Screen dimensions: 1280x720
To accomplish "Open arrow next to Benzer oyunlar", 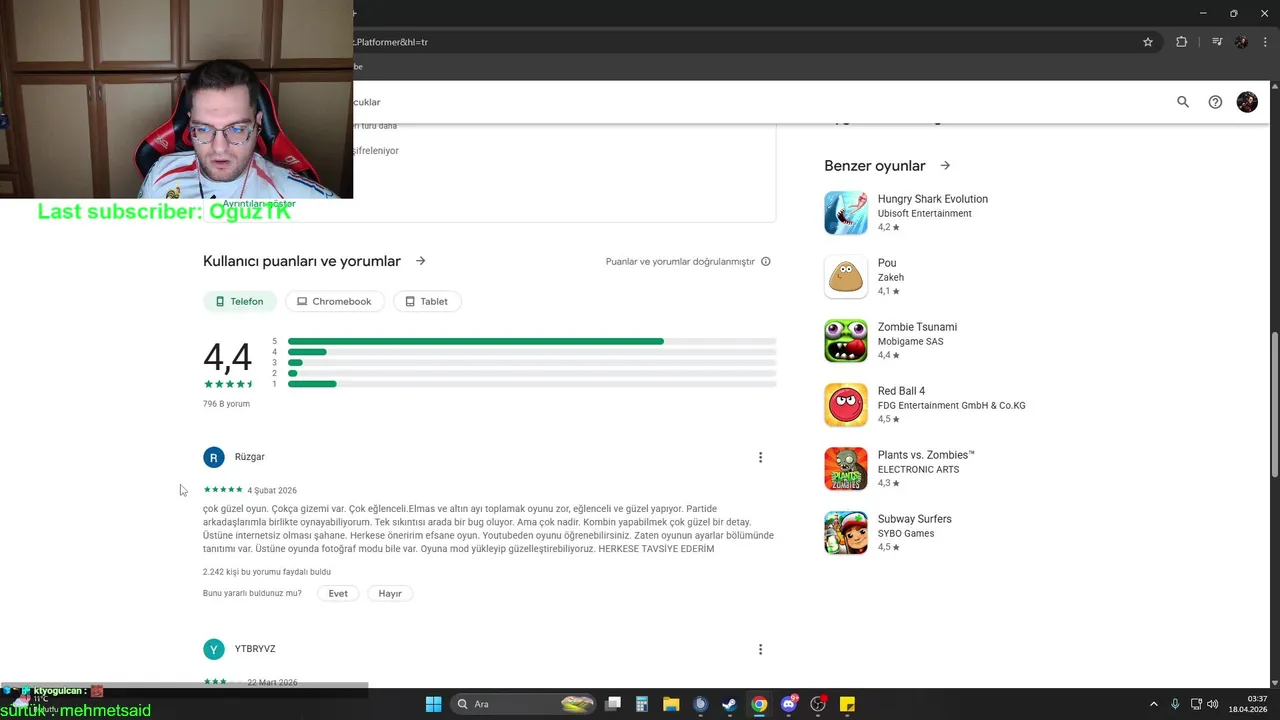I will (x=945, y=166).
